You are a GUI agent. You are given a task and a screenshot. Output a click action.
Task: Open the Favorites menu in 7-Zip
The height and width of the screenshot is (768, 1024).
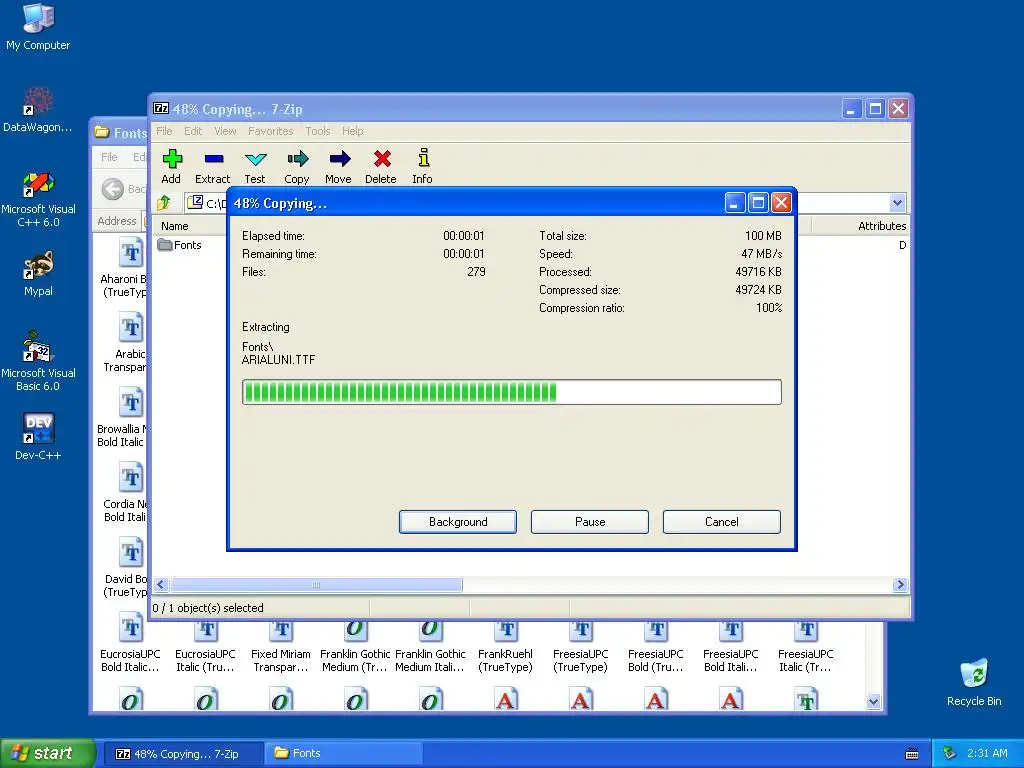coord(270,131)
